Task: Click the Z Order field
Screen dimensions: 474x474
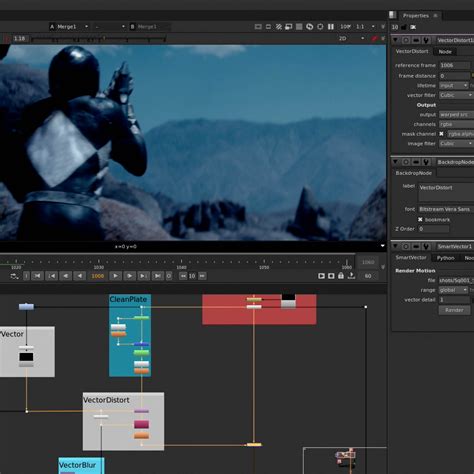Action: (x=434, y=229)
